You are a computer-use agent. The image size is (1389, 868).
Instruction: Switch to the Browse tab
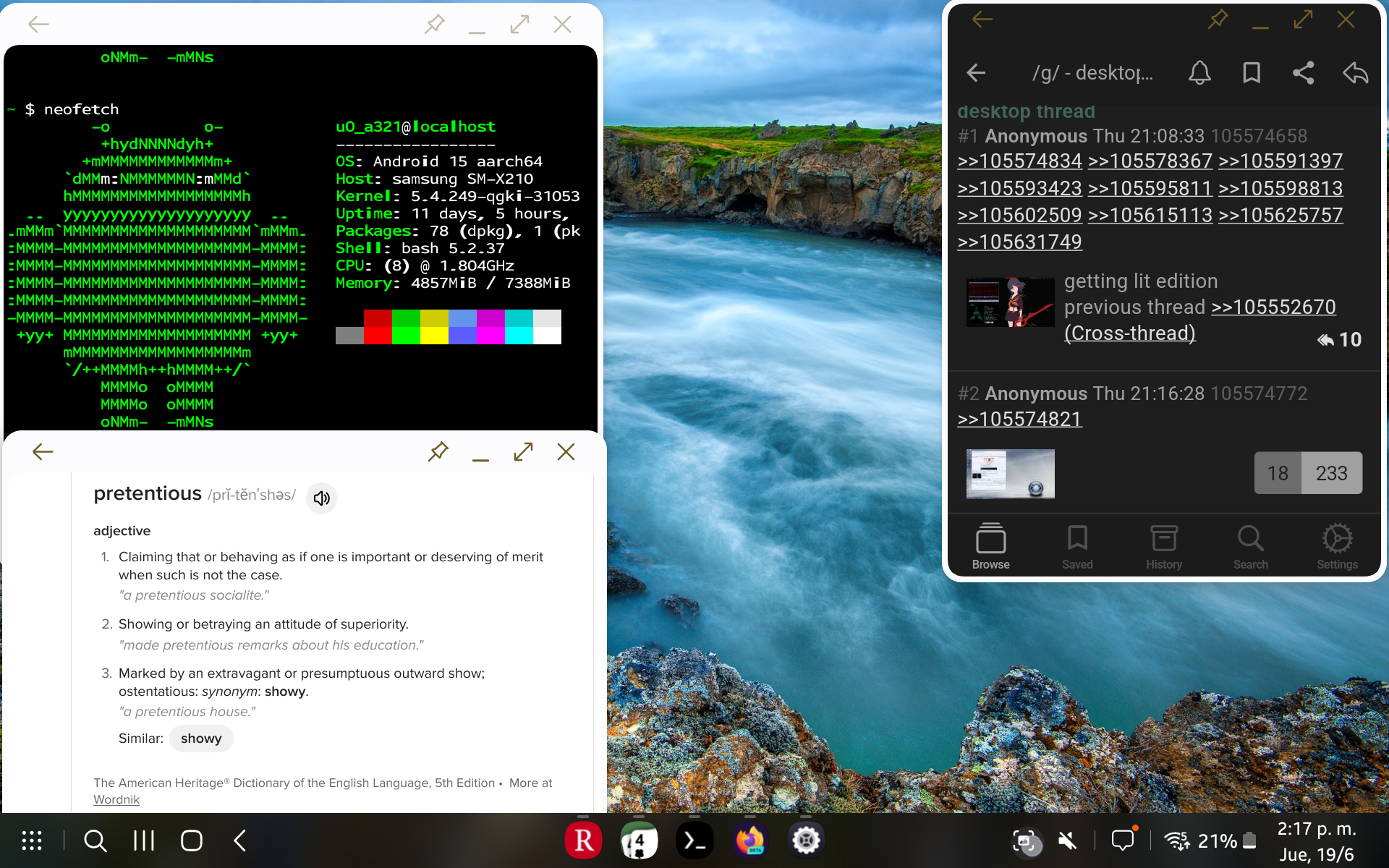click(x=990, y=547)
